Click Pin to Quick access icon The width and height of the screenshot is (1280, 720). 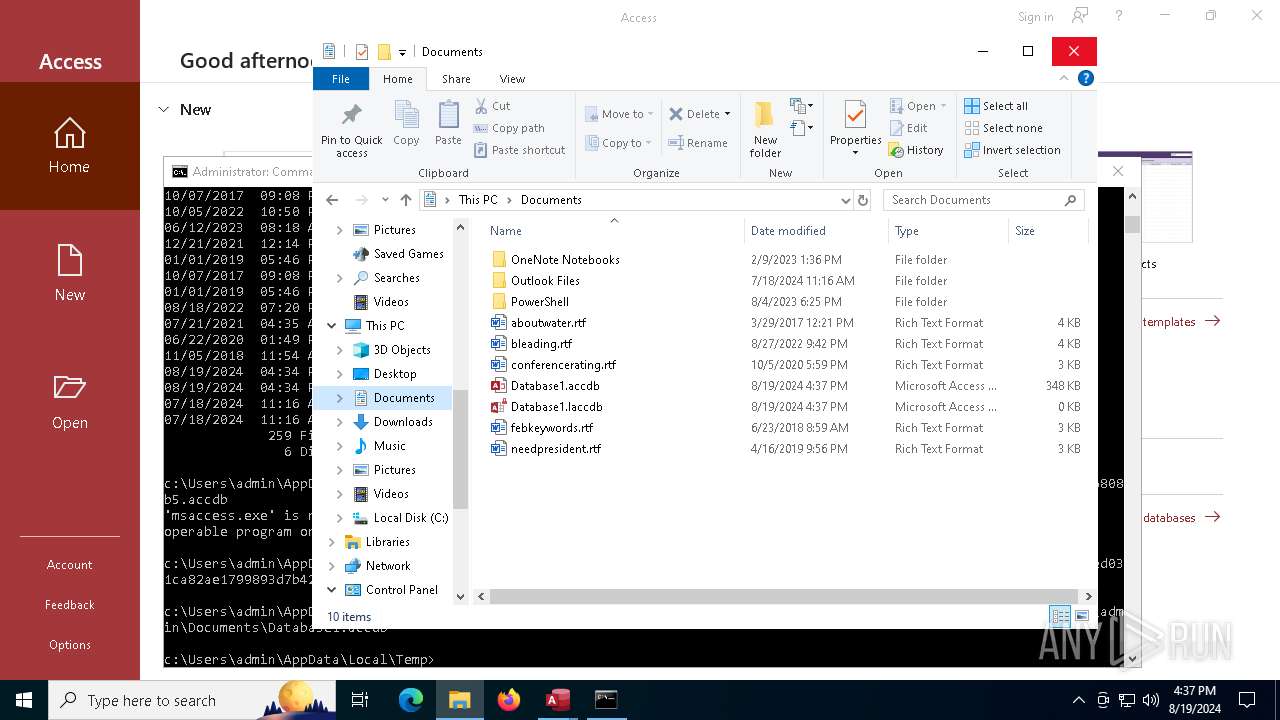click(351, 115)
